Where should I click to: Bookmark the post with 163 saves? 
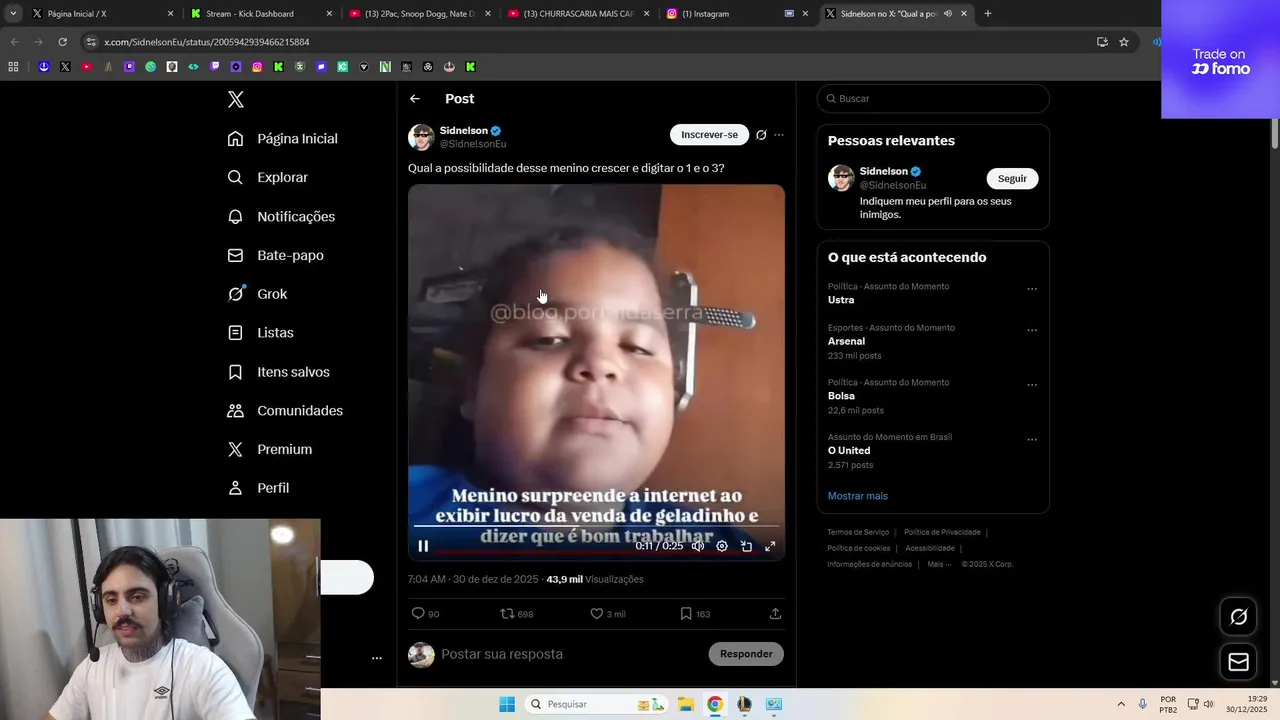[694, 613]
